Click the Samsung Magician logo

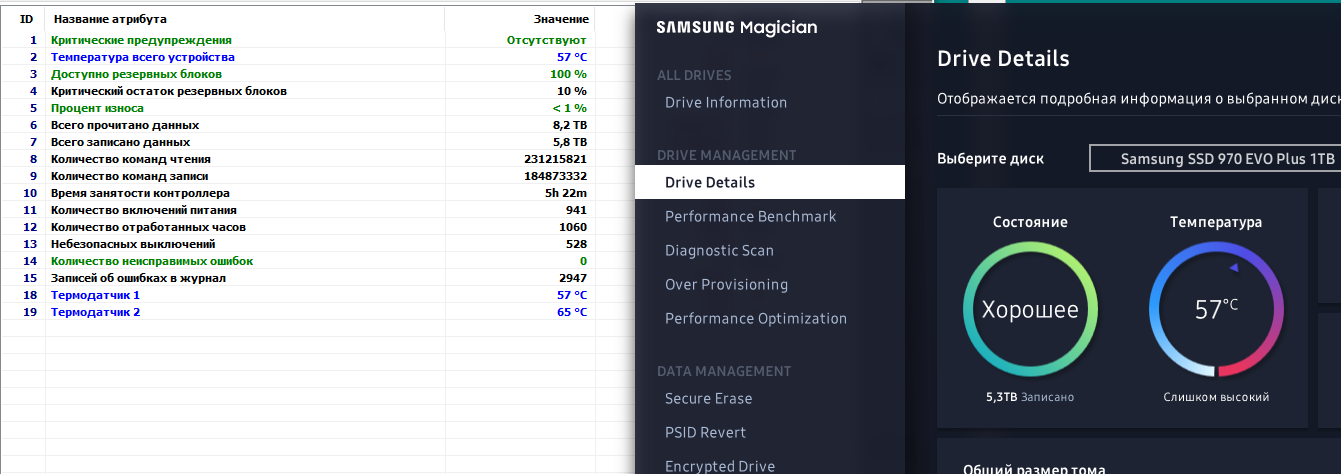[x=736, y=27]
